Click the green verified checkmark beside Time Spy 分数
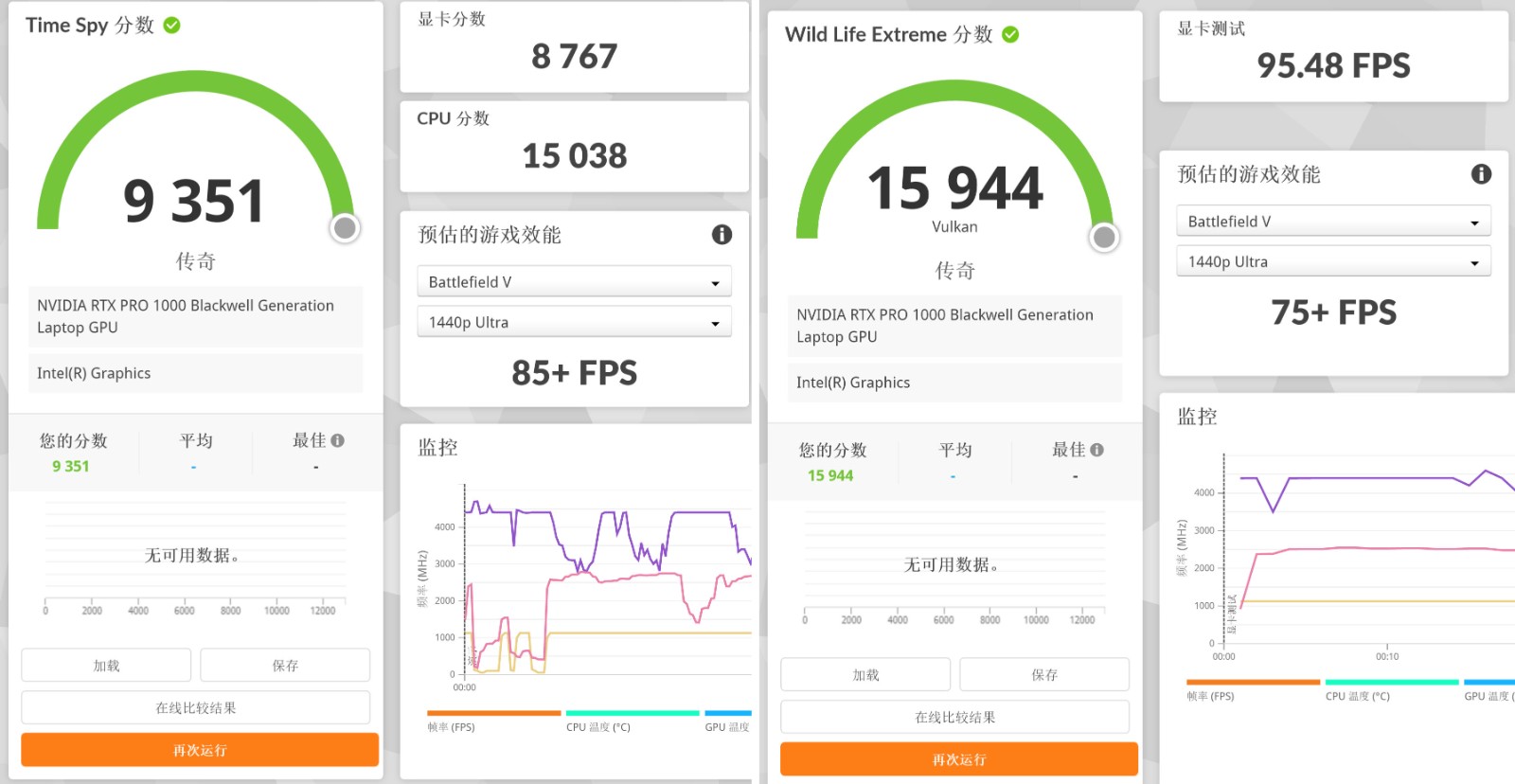This screenshot has width=1515, height=784. (171, 26)
